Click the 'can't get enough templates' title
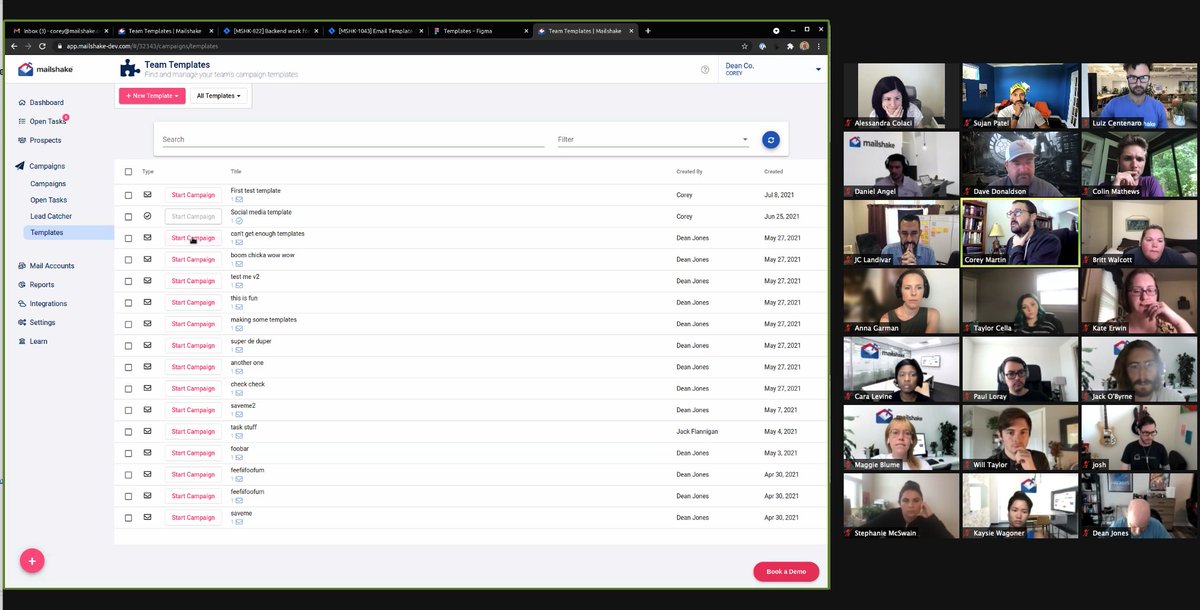The image size is (1200, 610). point(267,233)
